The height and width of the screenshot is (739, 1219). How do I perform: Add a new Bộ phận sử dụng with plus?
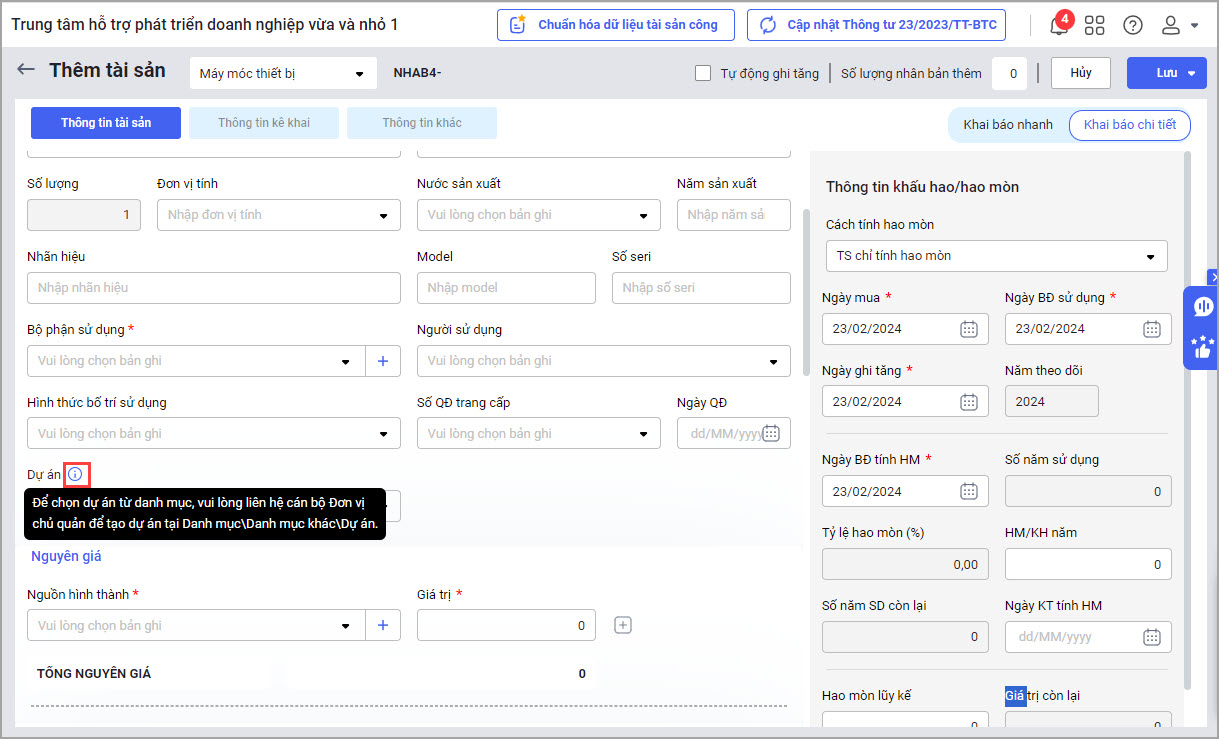pyautogui.click(x=382, y=361)
